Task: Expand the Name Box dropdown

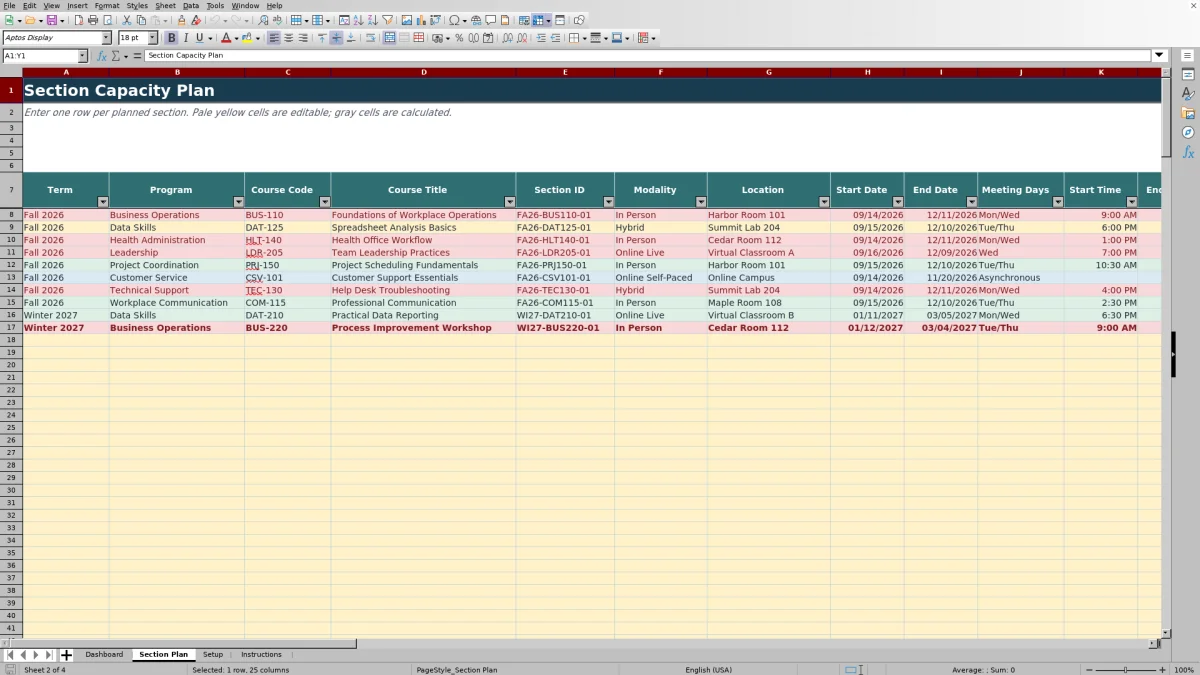Action: (x=82, y=56)
